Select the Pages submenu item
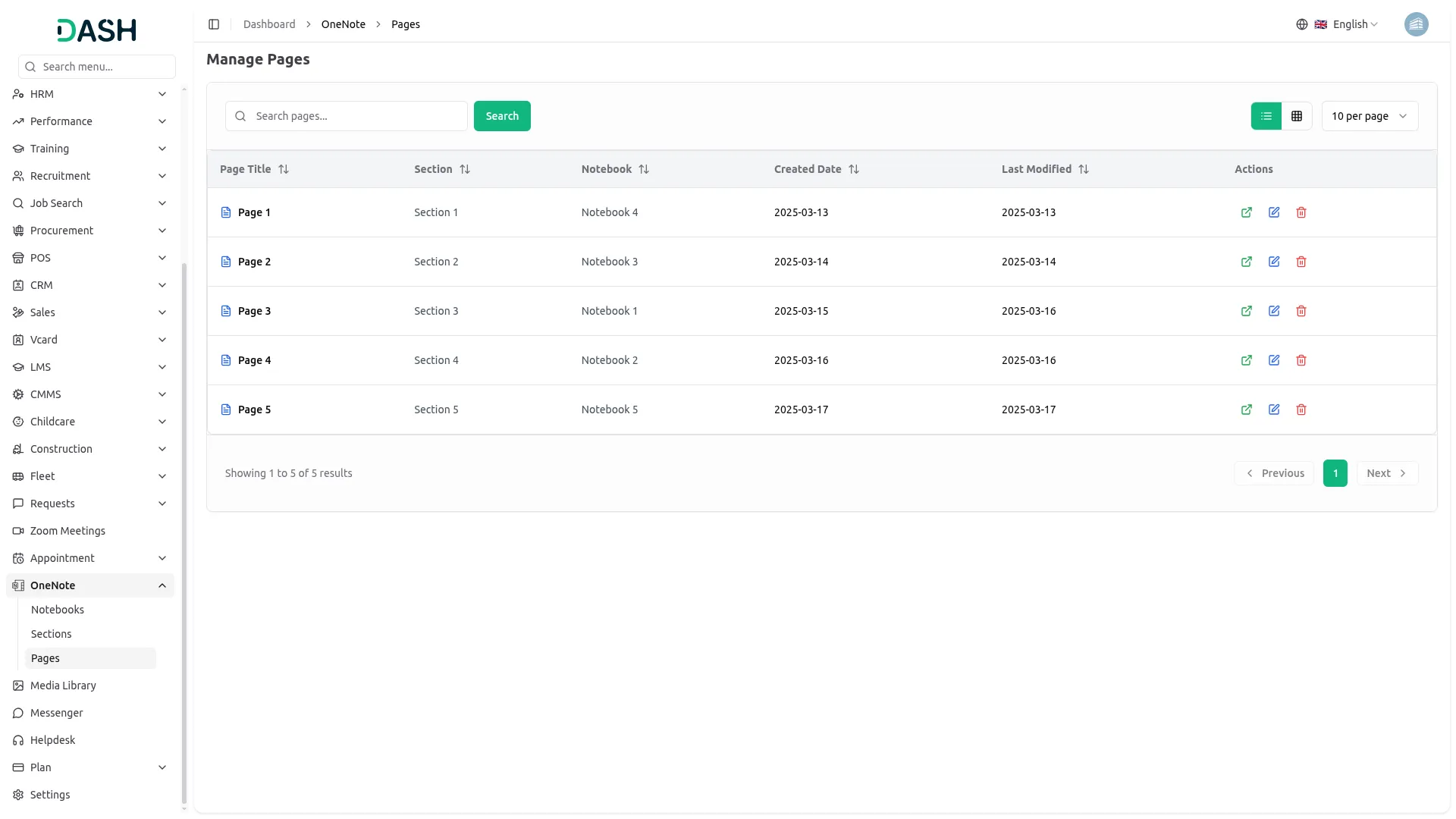The image size is (1456, 819). tap(90, 658)
